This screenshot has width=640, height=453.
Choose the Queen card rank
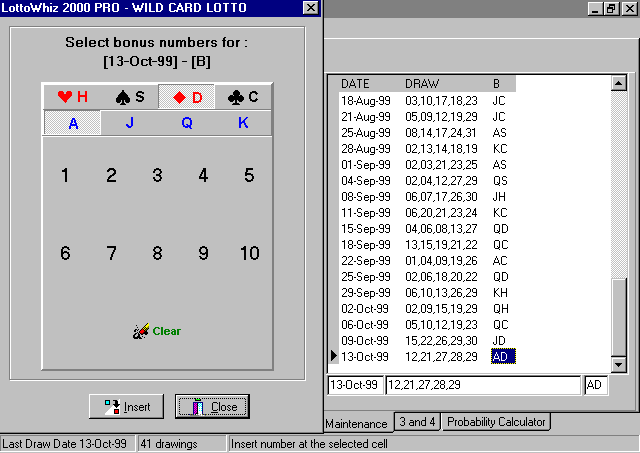click(x=187, y=123)
